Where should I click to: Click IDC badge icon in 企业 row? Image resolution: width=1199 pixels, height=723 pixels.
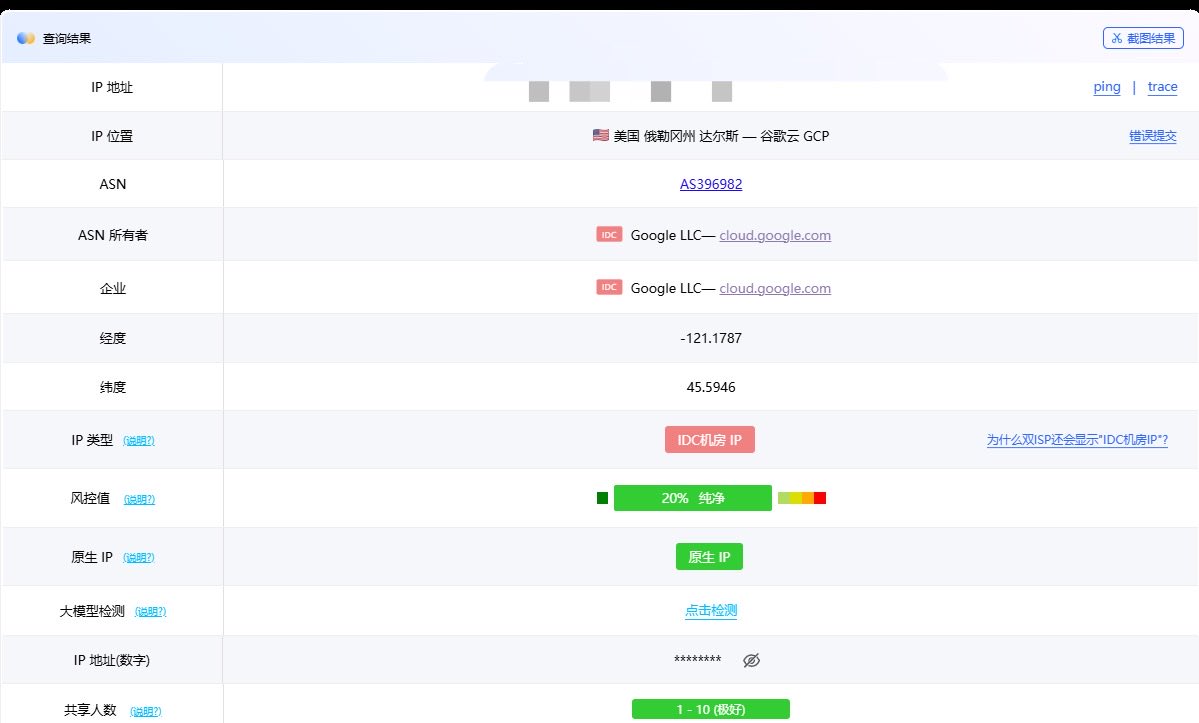[609, 287]
